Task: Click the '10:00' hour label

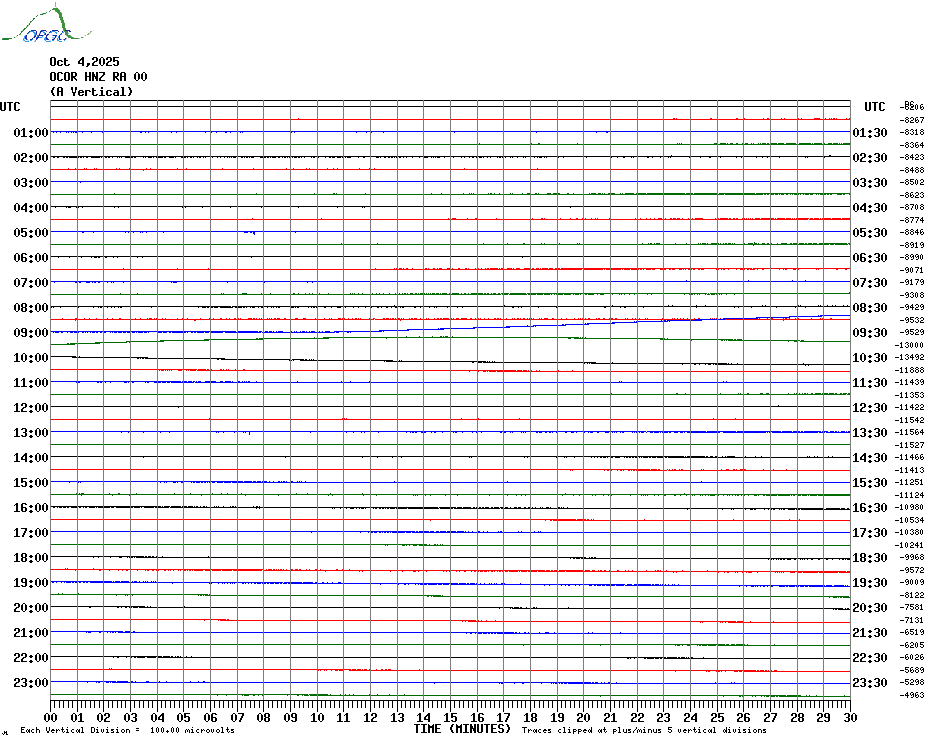Action: [31, 357]
